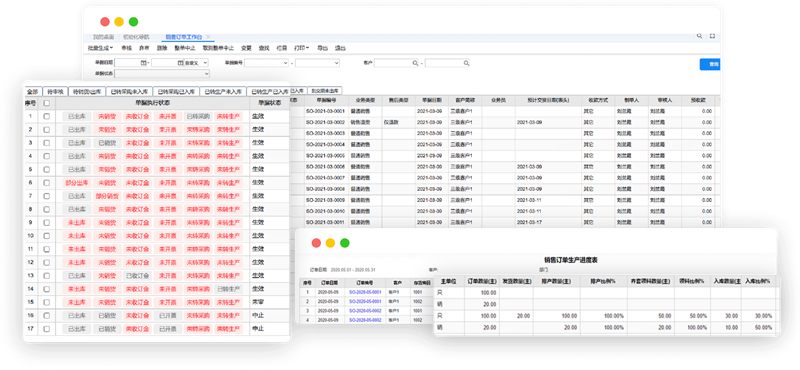The width and height of the screenshot is (800, 370).
Task: Check the checkbox for row 1
Action: coord(46,116)
